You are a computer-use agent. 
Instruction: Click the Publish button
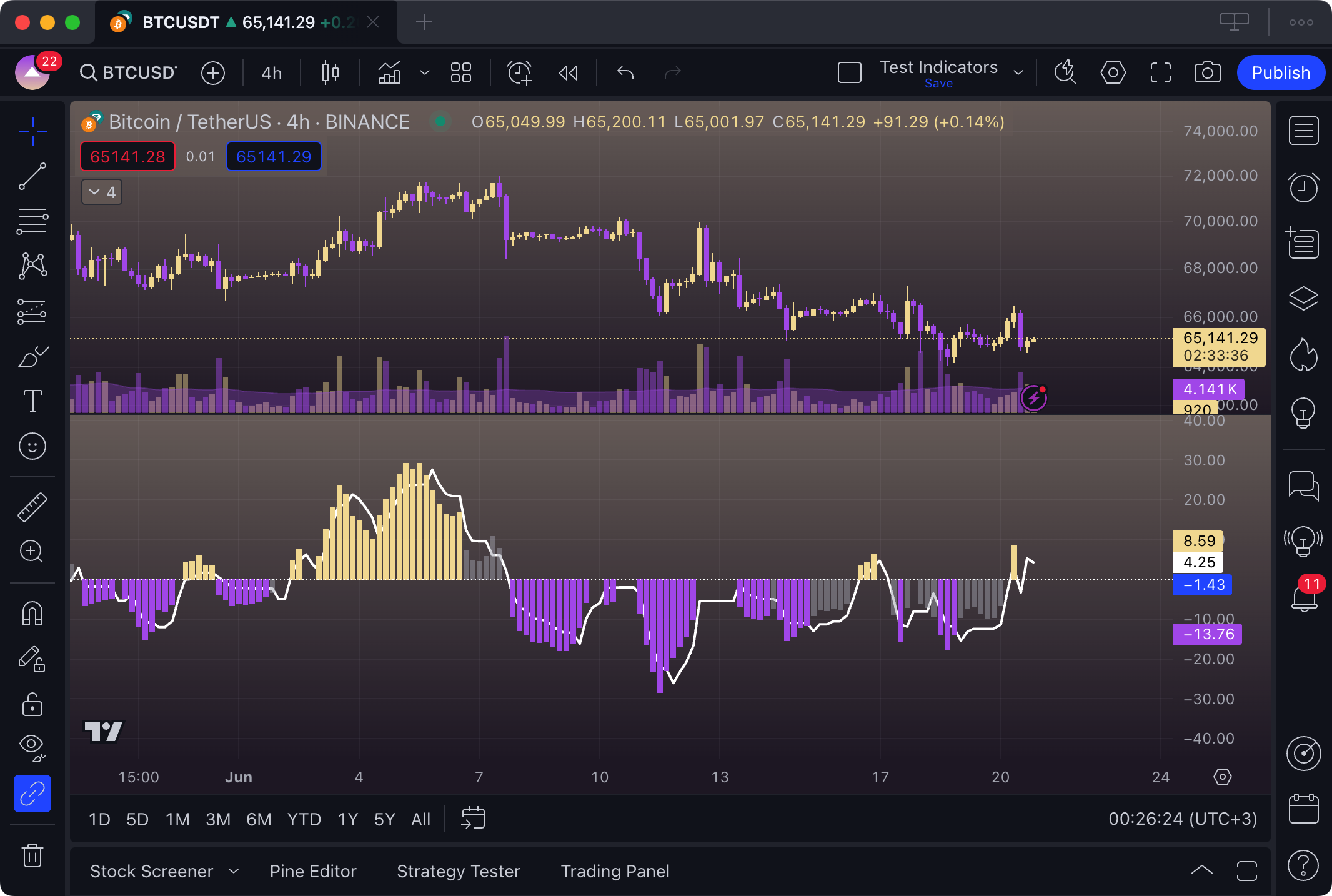pos(1280,73)
